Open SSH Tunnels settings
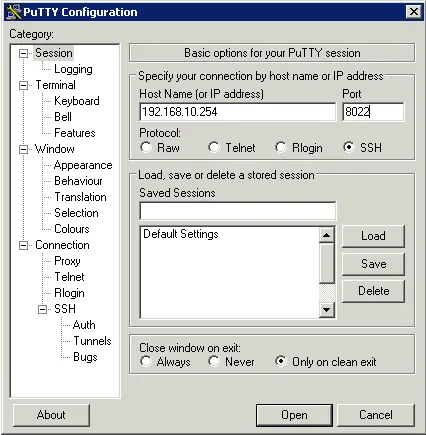This screenshot has height=435, width=426. click(x=92, y=341)
